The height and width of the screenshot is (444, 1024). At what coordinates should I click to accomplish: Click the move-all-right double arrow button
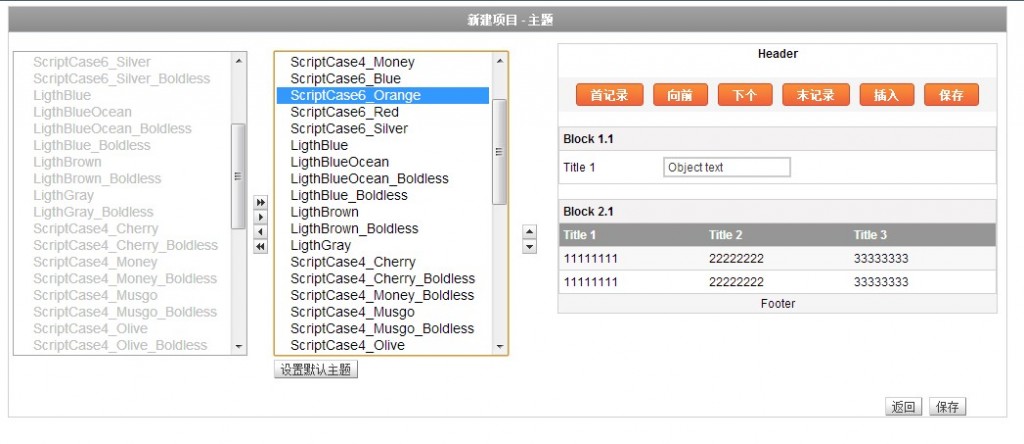(261, 202)
